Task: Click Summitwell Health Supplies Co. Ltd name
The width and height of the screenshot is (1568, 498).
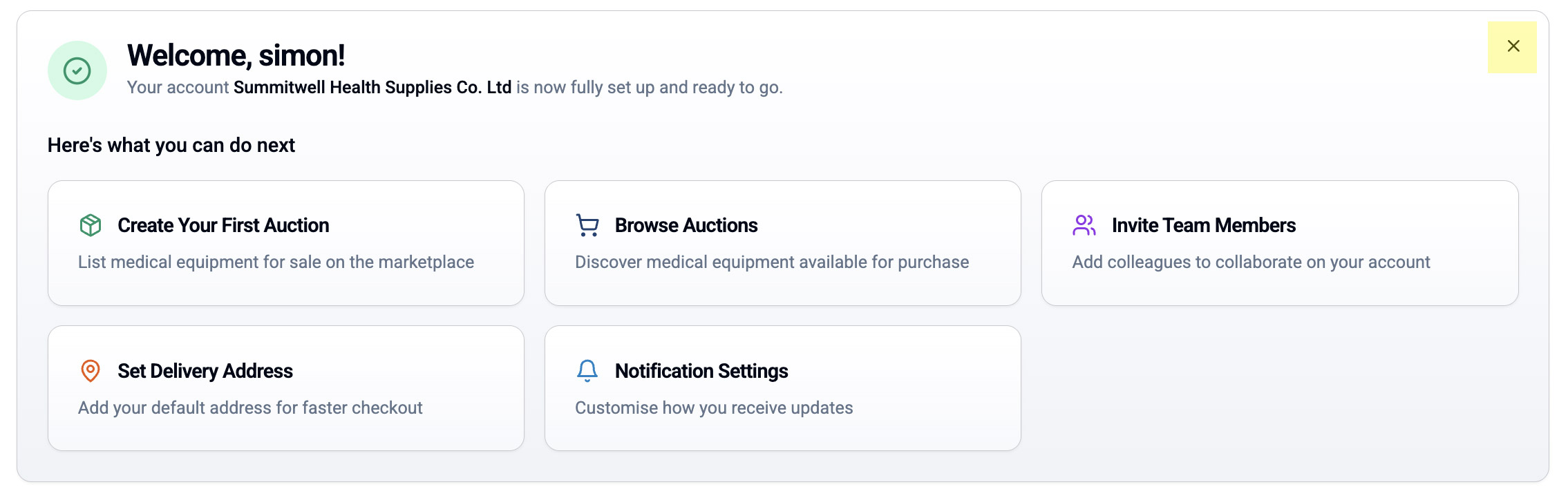Action: tap(372, 88)
